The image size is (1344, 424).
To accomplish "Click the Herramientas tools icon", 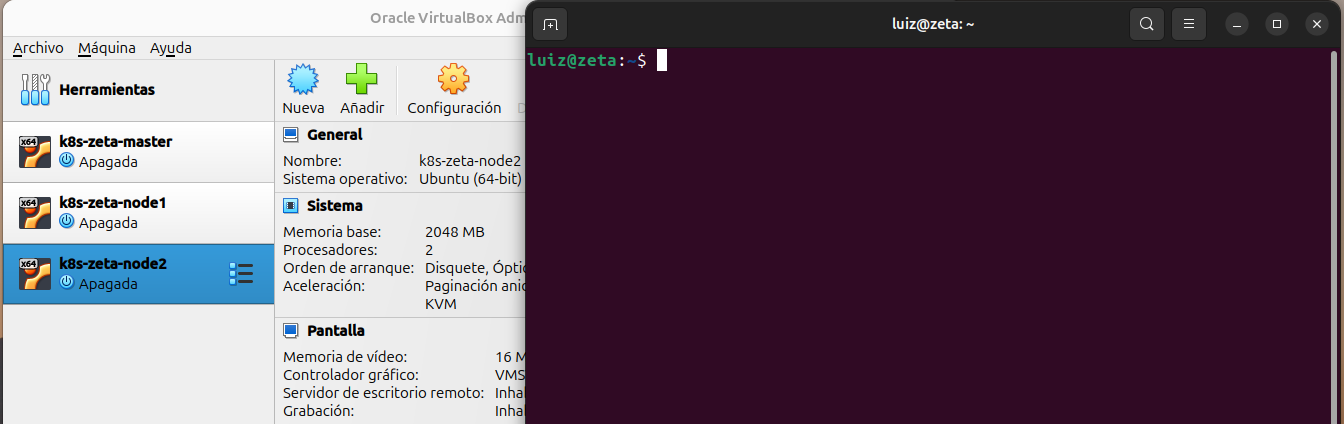I will 35,90.
